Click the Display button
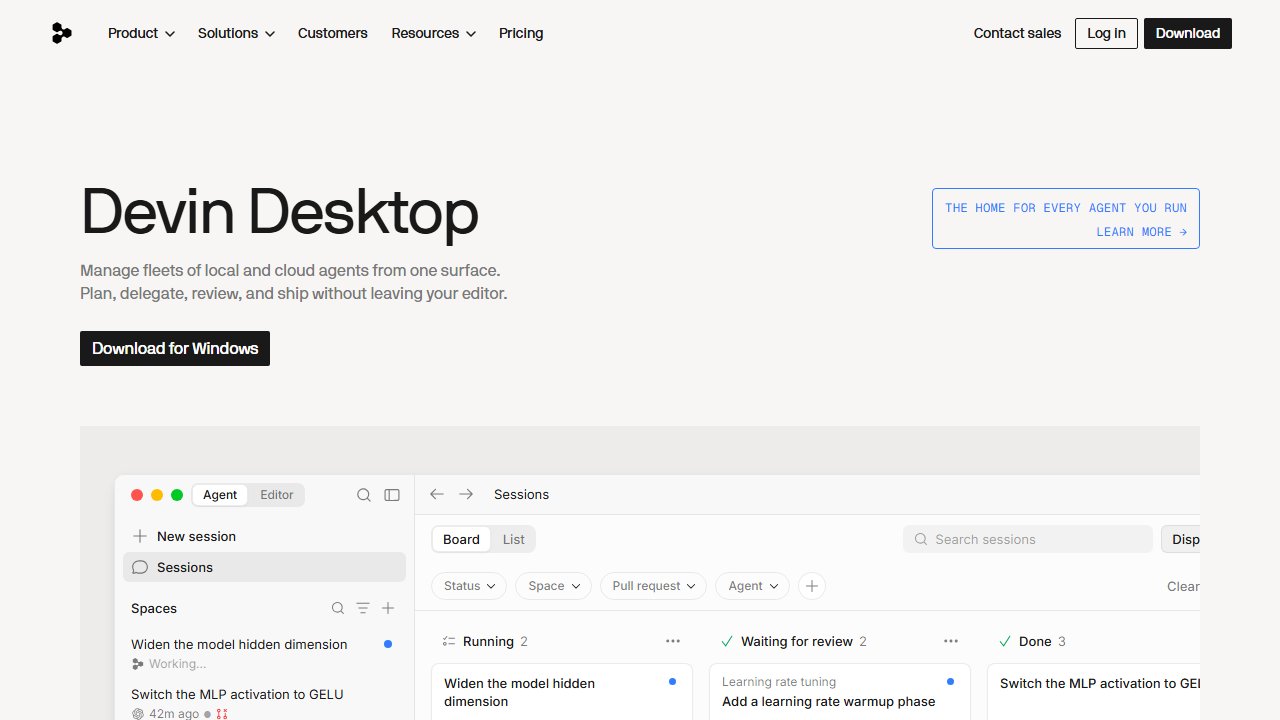 tap(1181, 539)
